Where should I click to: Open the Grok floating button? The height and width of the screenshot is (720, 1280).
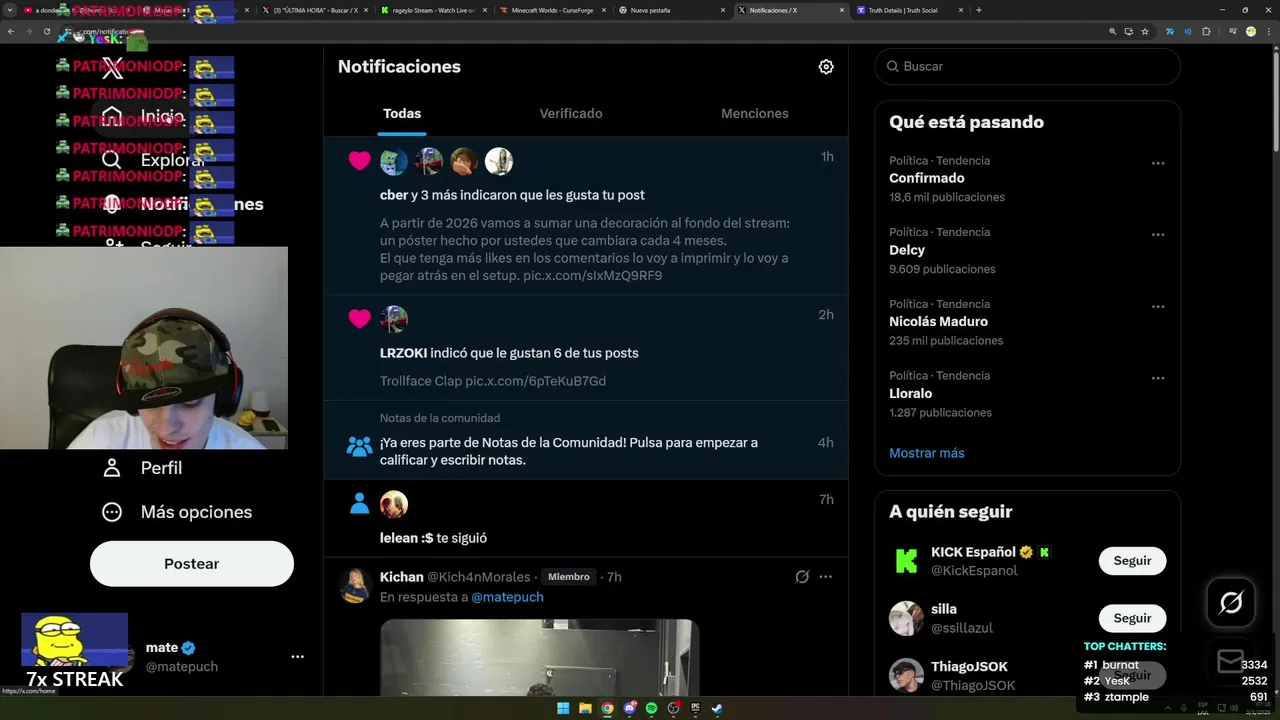(x=1231, y=602)
